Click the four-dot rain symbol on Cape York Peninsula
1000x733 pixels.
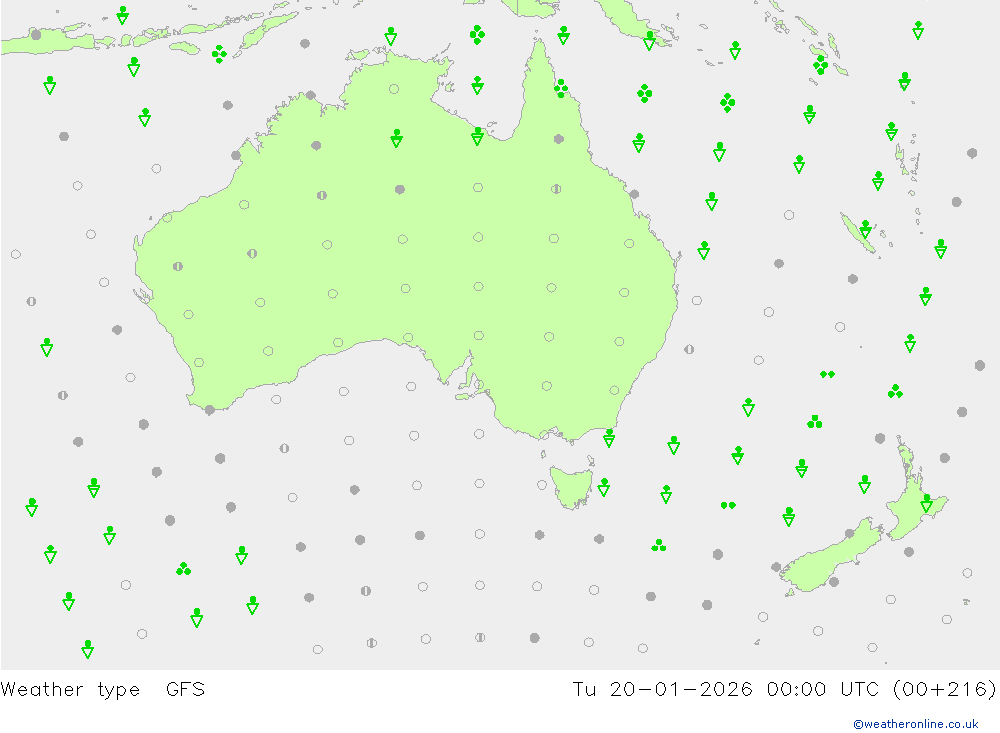[x=561, y=88]
